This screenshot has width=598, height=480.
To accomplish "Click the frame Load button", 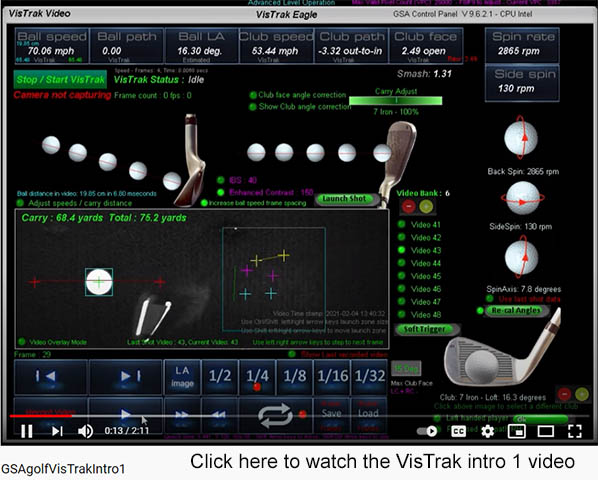I will click(x=368, y=415).
